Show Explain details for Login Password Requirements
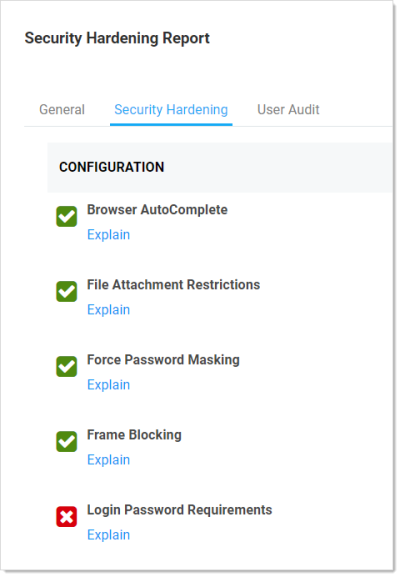The image size is (400, 577). pos(109,535)
